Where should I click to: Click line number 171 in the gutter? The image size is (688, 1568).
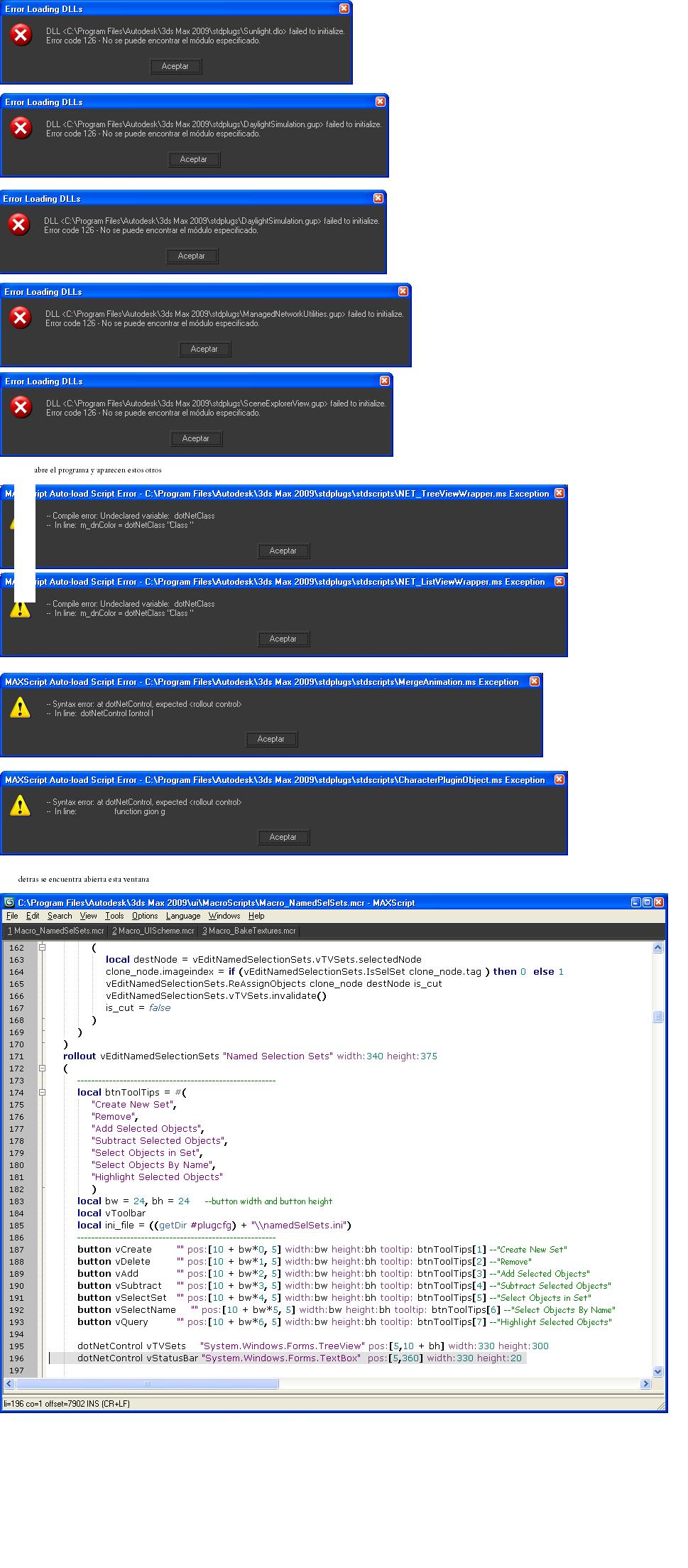(16, 1056)
